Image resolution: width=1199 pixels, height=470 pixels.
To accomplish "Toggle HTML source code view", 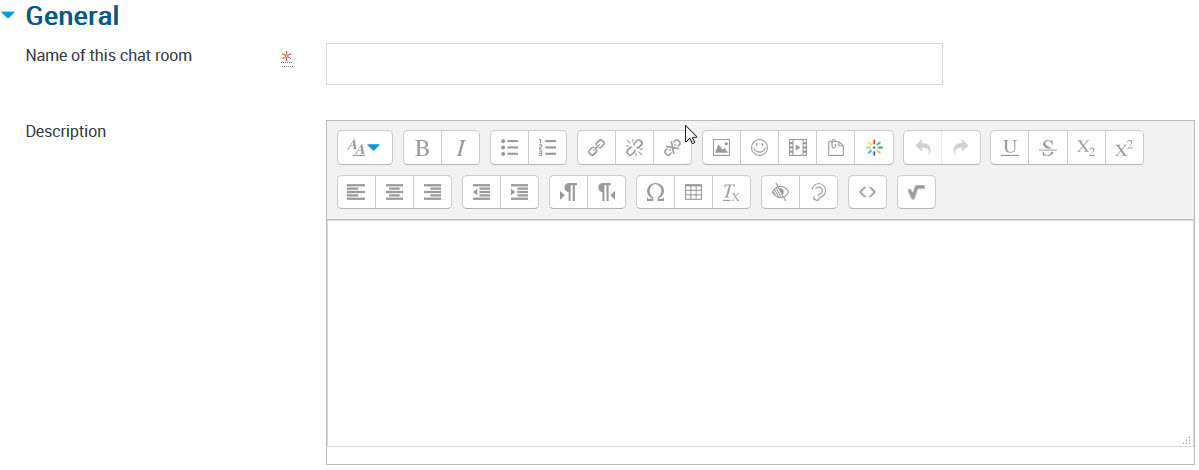I will 867,193.
